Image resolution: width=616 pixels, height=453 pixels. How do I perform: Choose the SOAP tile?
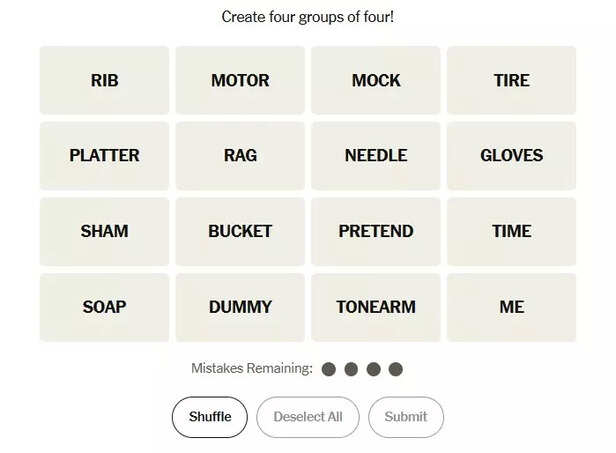coord(104,307)
